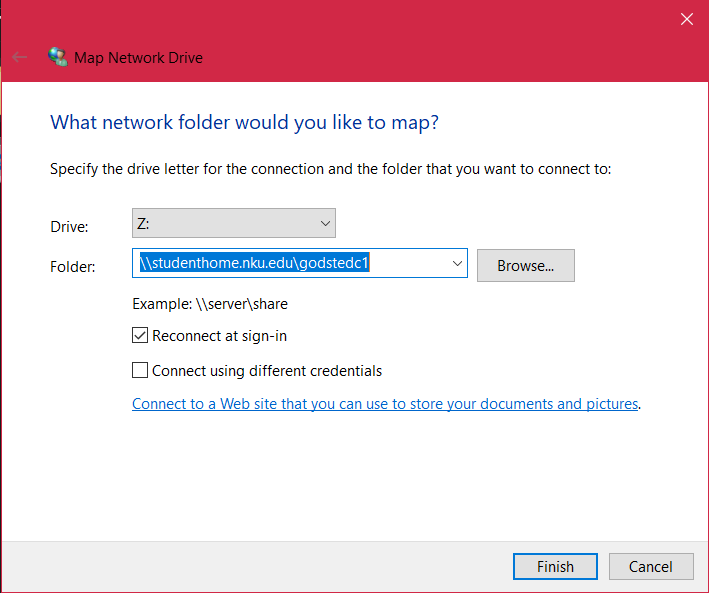This screenshot has width=709, height=593.
Task: Click the "Connect using different credentials" label text
Action: tap(267, 370)
